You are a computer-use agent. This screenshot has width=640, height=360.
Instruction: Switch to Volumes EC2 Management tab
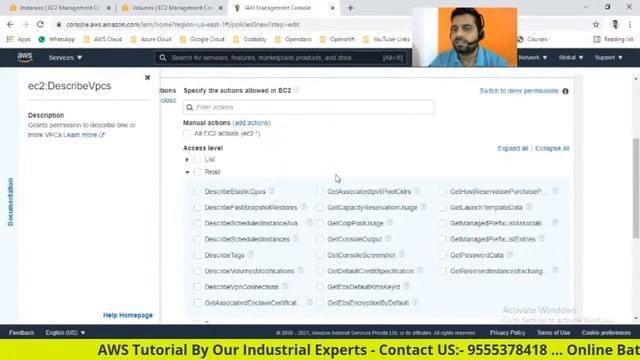(x=172, y=8)
